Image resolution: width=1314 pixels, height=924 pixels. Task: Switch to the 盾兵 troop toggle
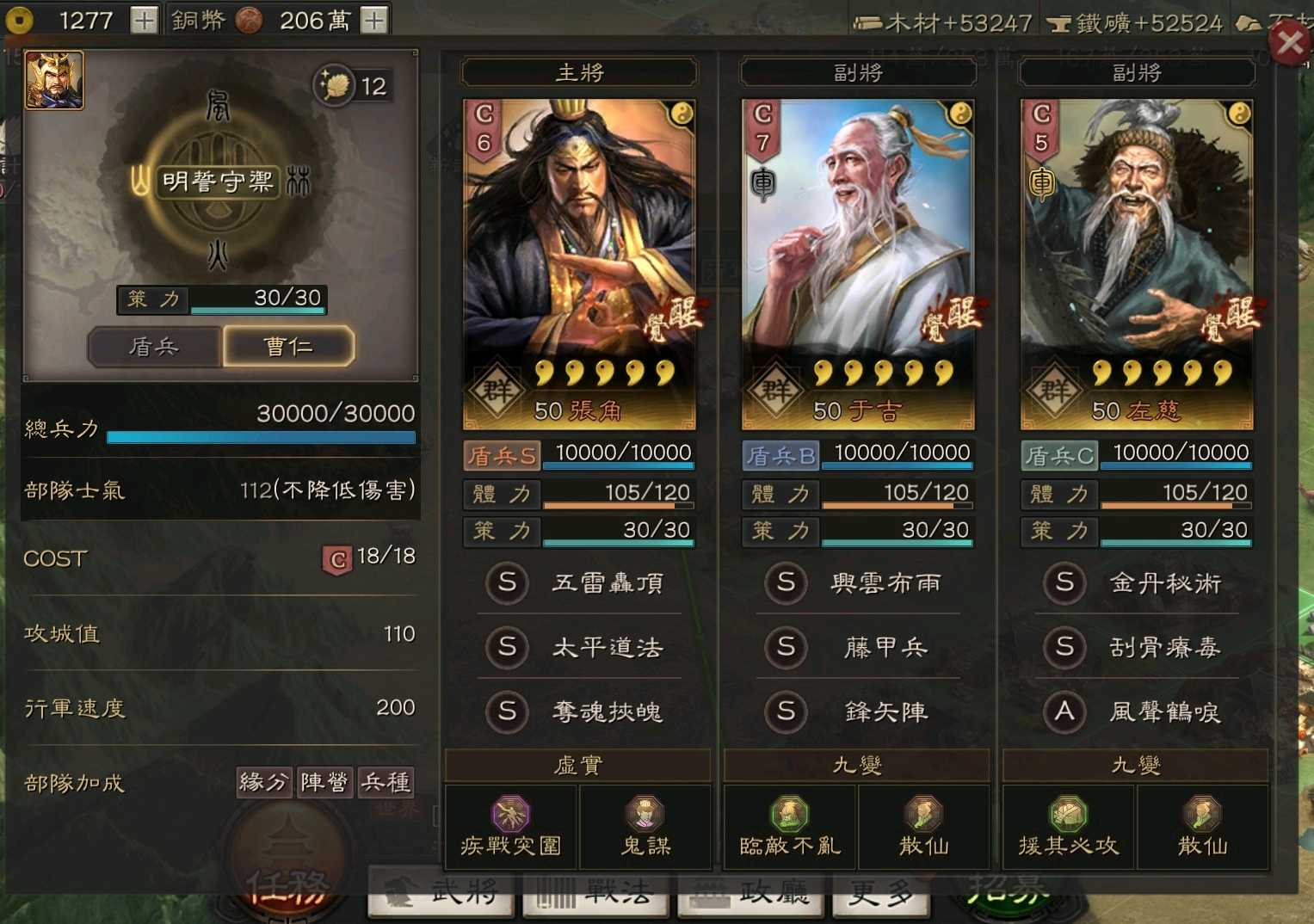pos(154,347)
